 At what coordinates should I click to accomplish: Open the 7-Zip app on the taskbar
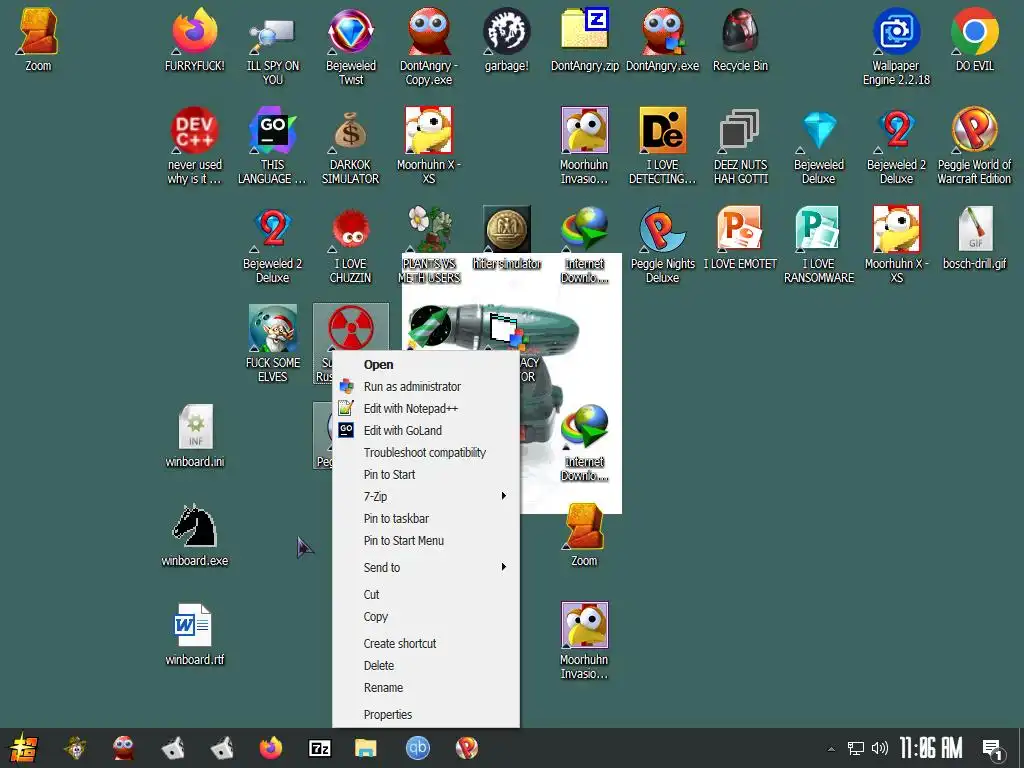(x=319, y=748)
